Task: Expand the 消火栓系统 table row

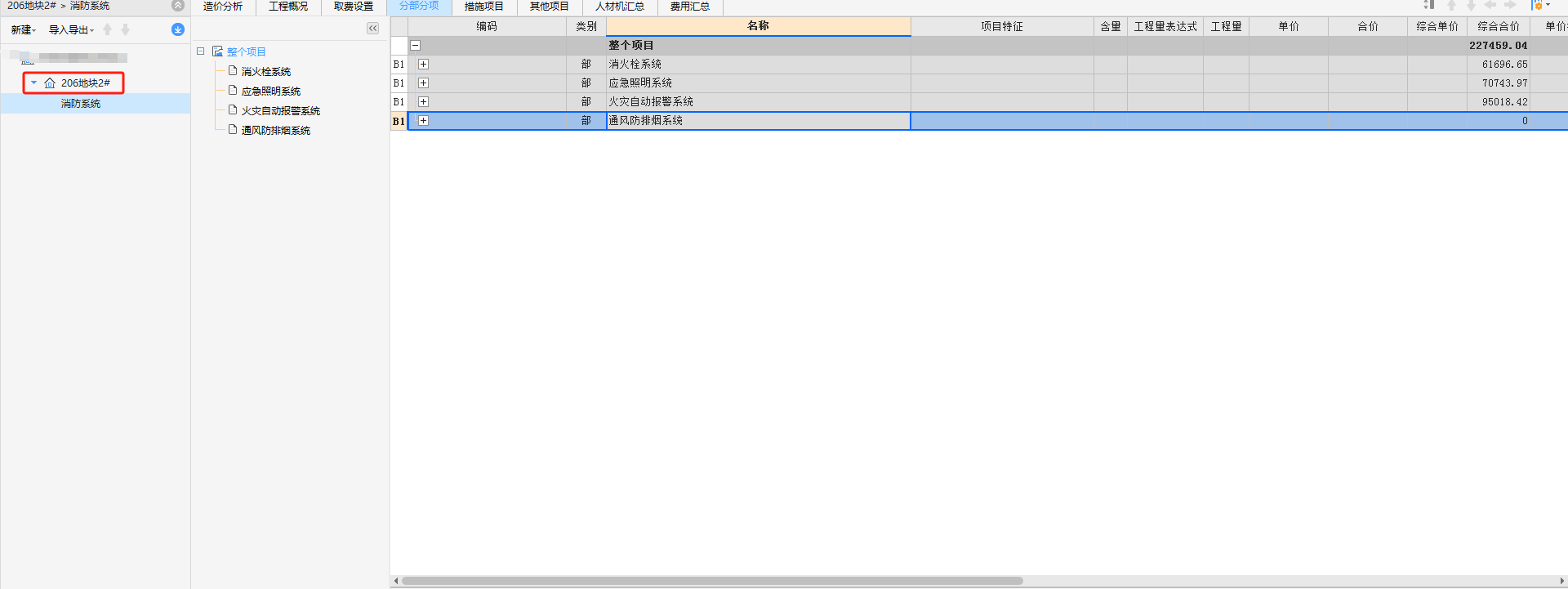Action: click(x=423, y=65)
